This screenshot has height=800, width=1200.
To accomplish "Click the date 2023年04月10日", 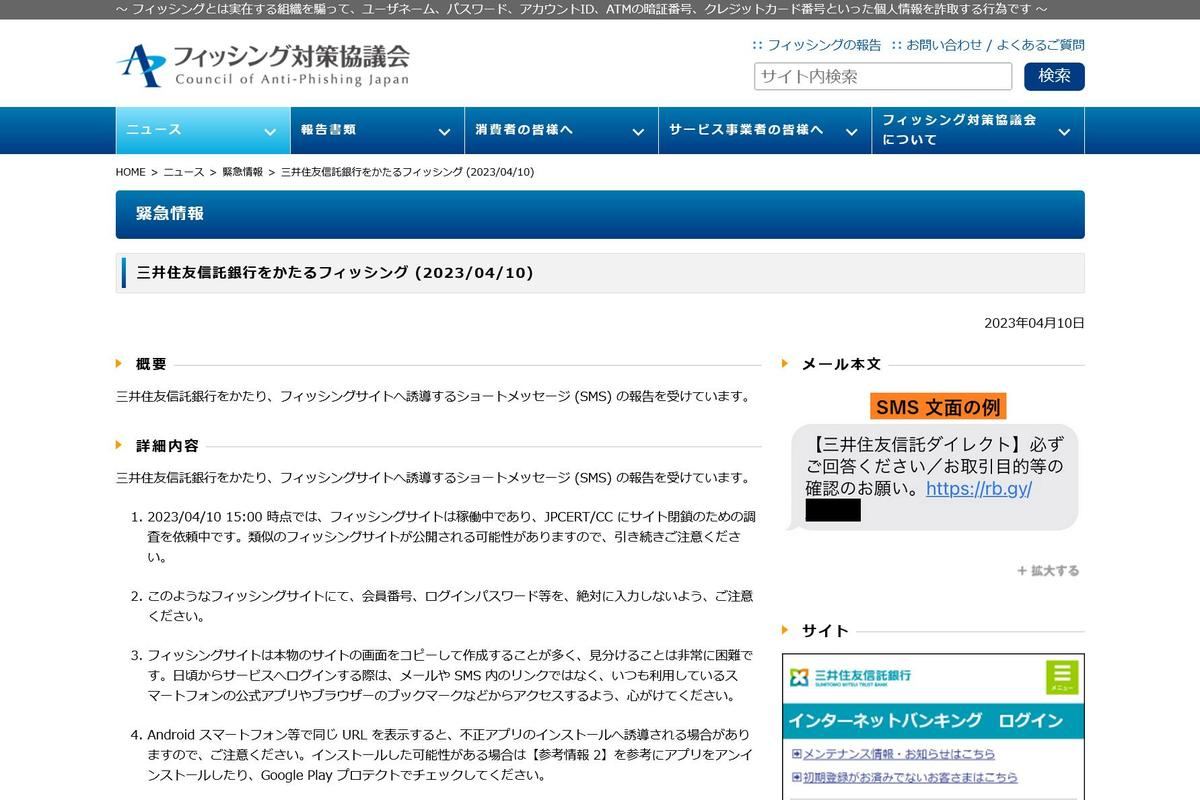I will [x=1034, y=322].
